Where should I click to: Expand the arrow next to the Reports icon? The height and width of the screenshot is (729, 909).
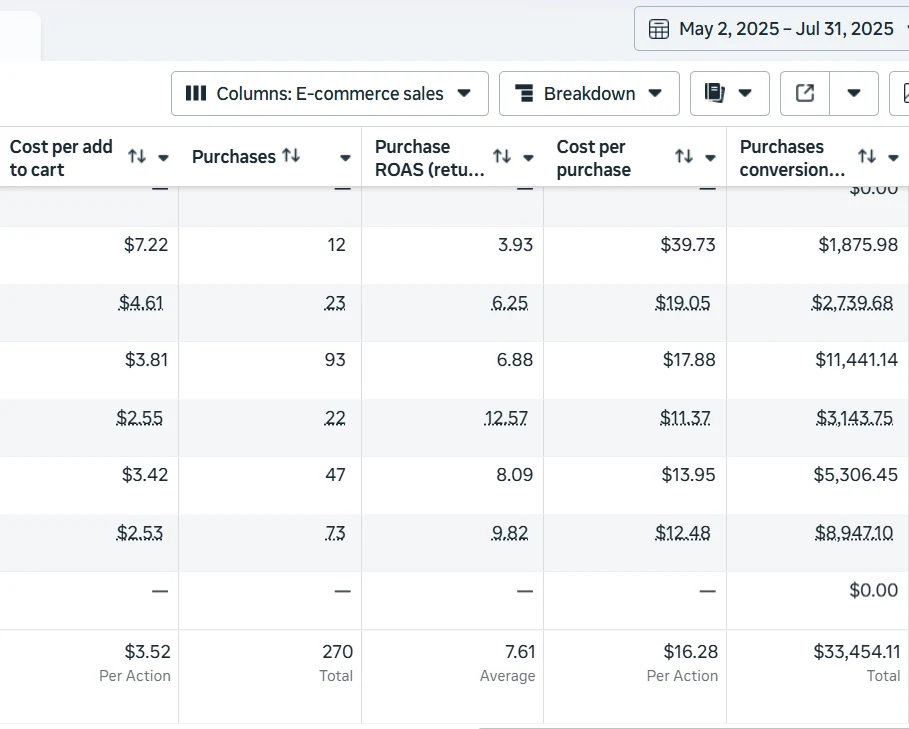point(745,93)
